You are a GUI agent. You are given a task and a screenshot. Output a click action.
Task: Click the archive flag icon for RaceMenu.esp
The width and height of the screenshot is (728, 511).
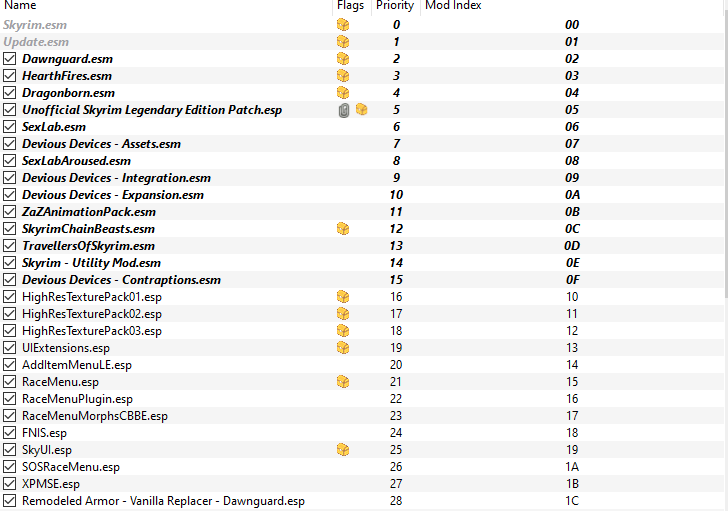pyautogui.click(x=343, y=382)
